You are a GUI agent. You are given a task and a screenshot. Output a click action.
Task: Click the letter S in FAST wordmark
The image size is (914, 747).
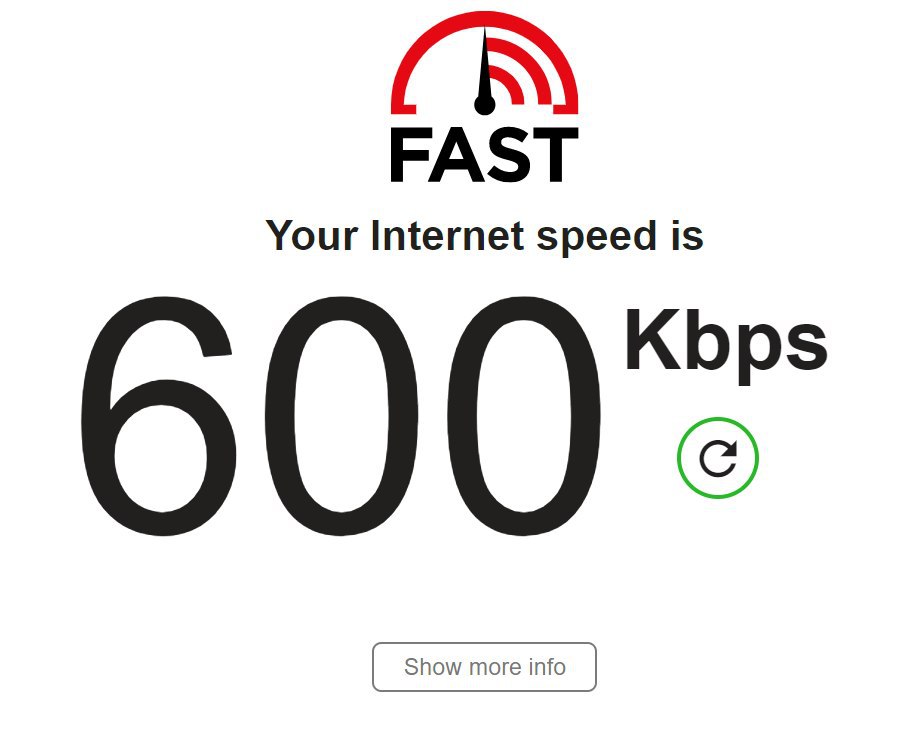click(506, 156)
